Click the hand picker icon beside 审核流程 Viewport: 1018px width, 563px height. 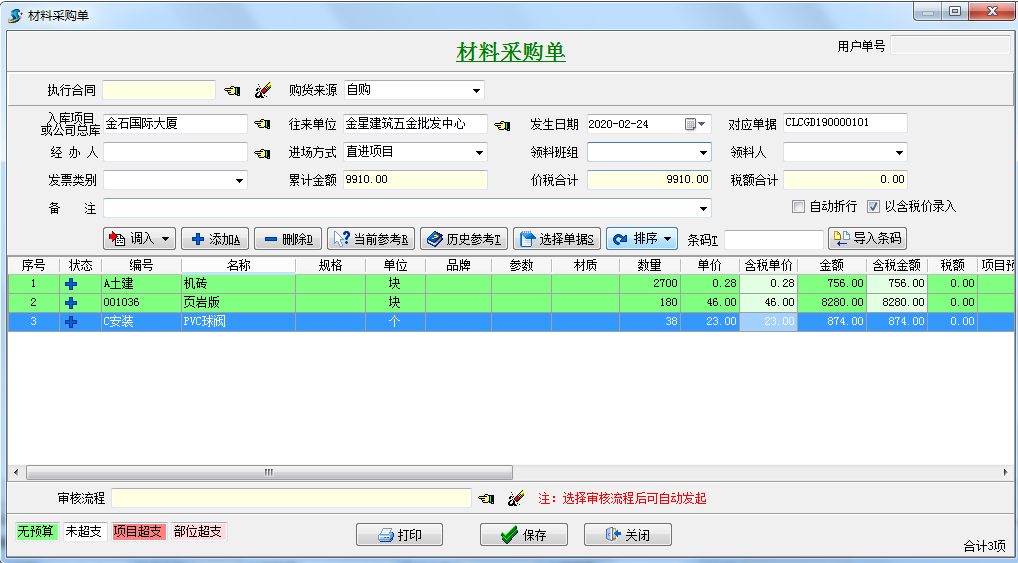[x=486, y=498]
